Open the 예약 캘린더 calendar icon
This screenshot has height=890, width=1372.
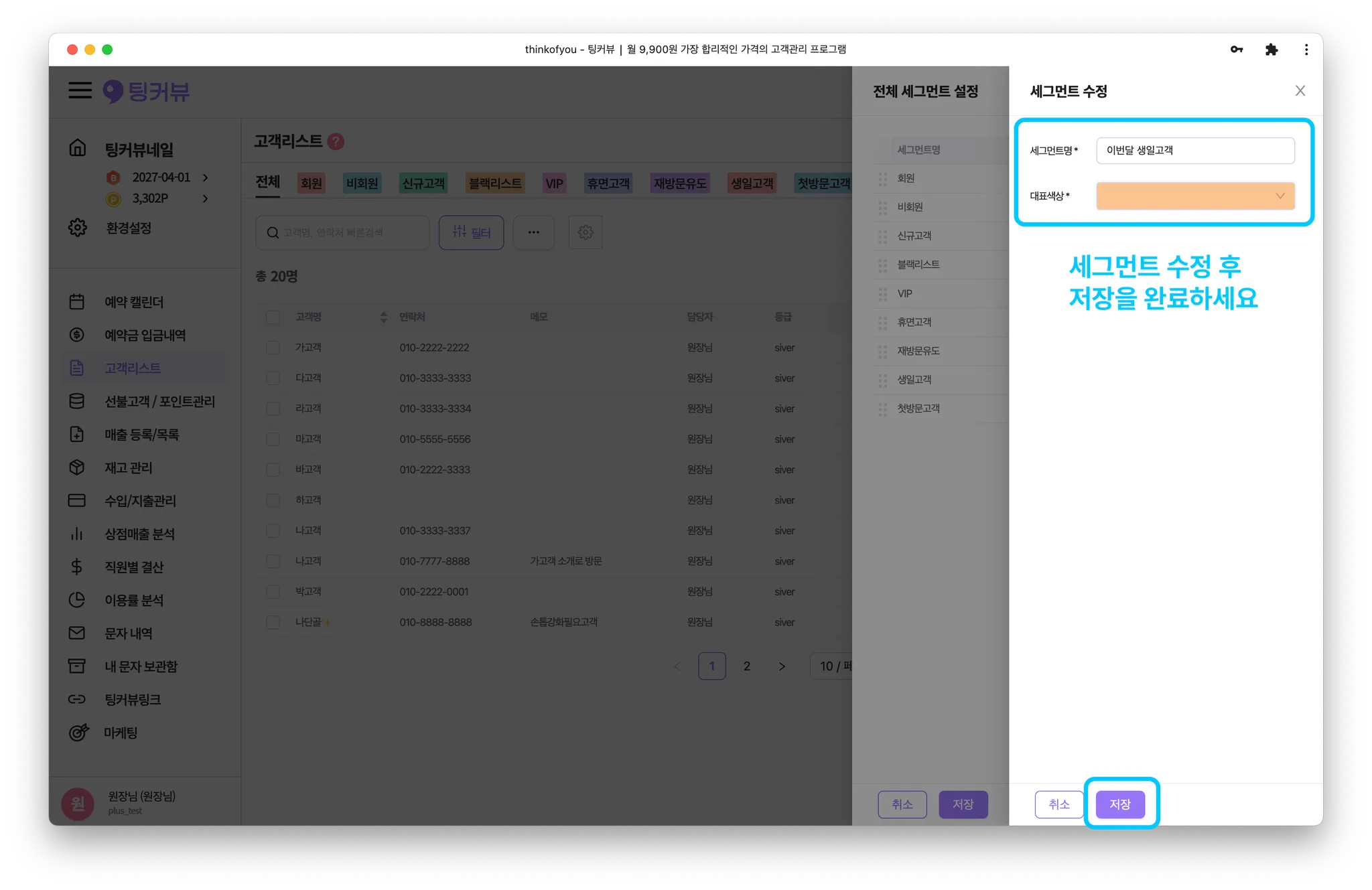click(77, 302)
